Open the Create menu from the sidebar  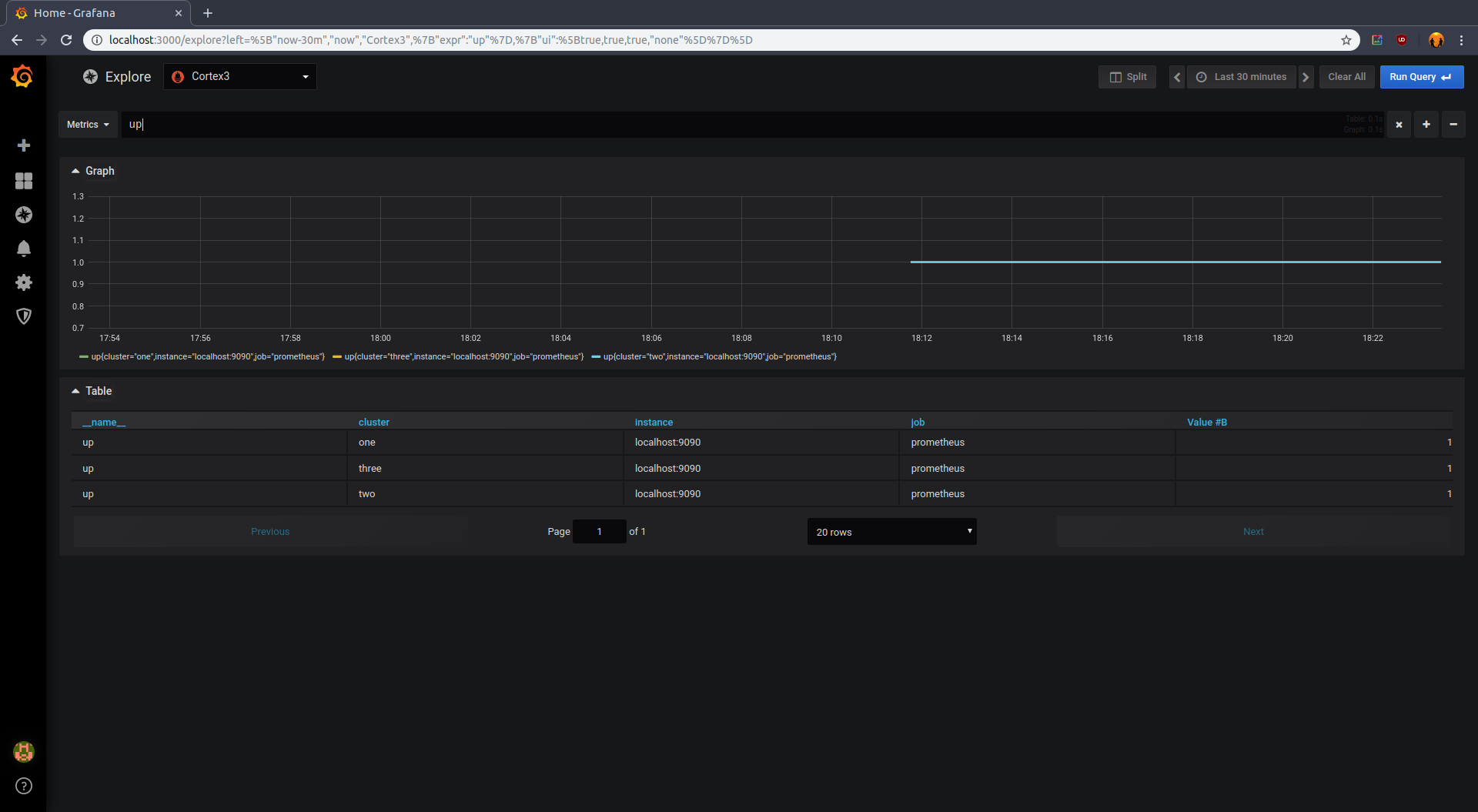coord(24,145)
